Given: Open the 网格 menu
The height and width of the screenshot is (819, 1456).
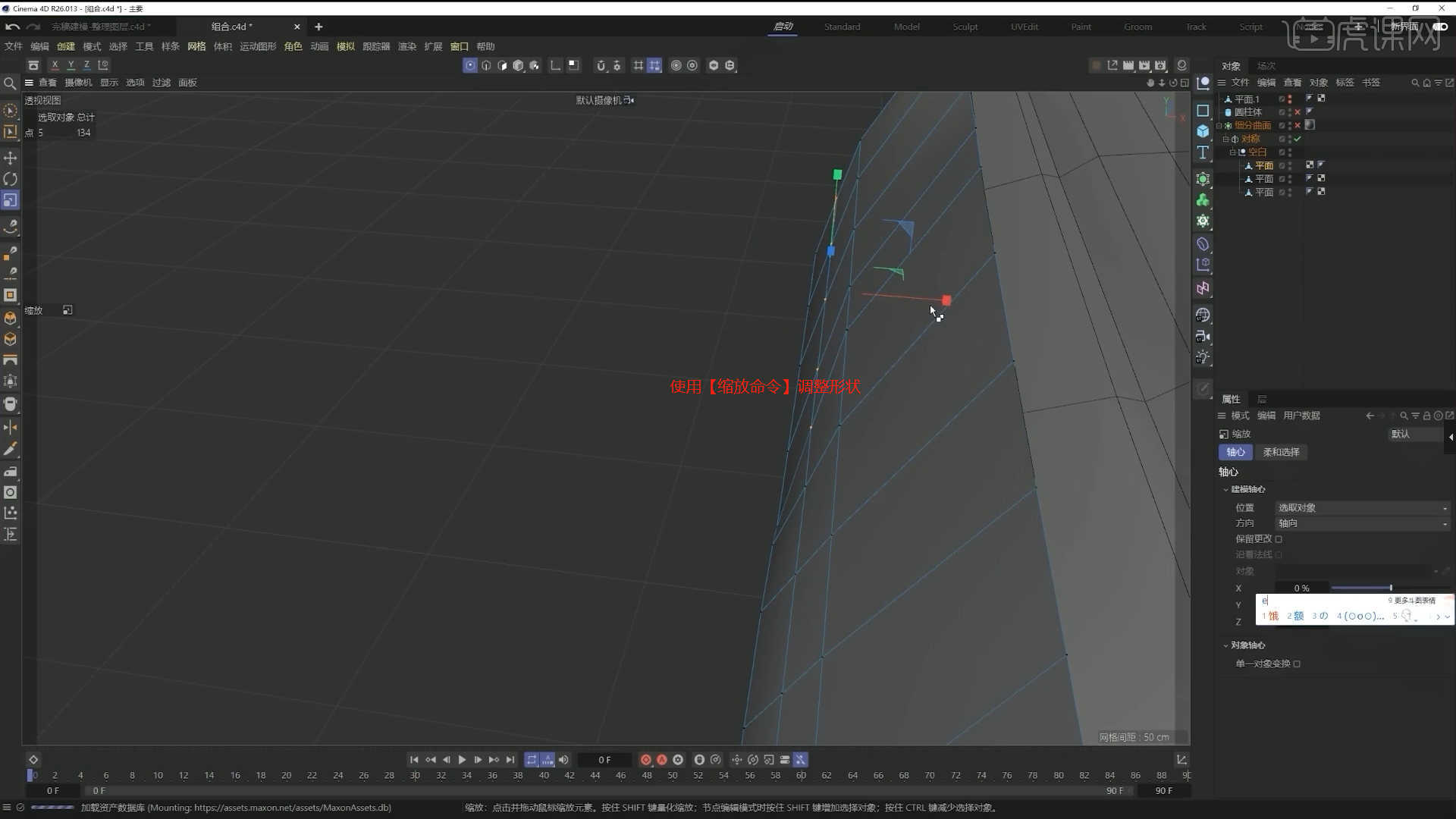Looking at the screenshot, I should (x=196, y=46).
